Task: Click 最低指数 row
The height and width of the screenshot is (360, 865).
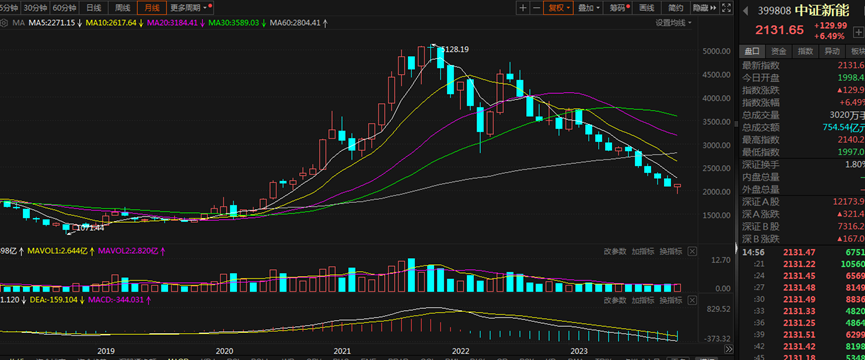Action: tap(802, 152)
